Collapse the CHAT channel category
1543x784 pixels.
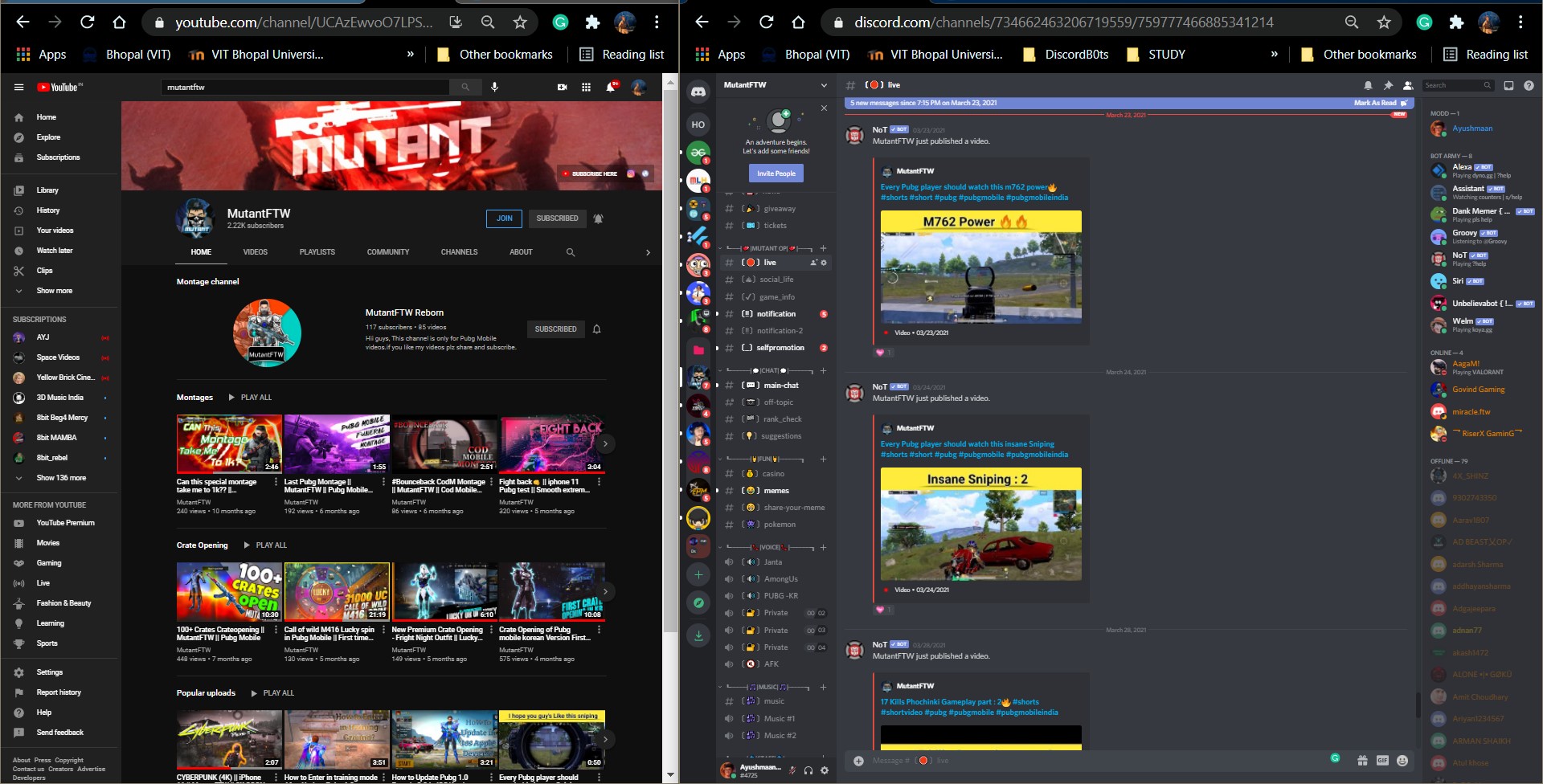tap(769, 371)
